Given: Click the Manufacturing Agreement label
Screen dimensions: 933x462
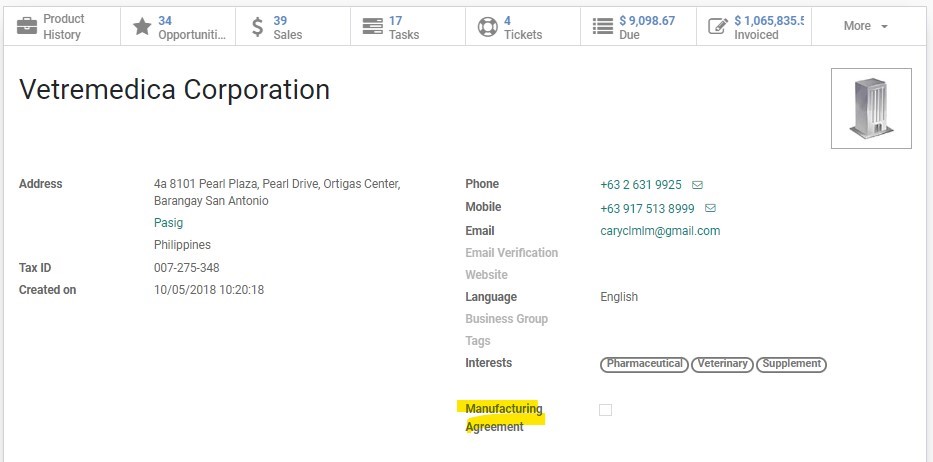Looking at the screenshot, I should (x=503, y=418).
